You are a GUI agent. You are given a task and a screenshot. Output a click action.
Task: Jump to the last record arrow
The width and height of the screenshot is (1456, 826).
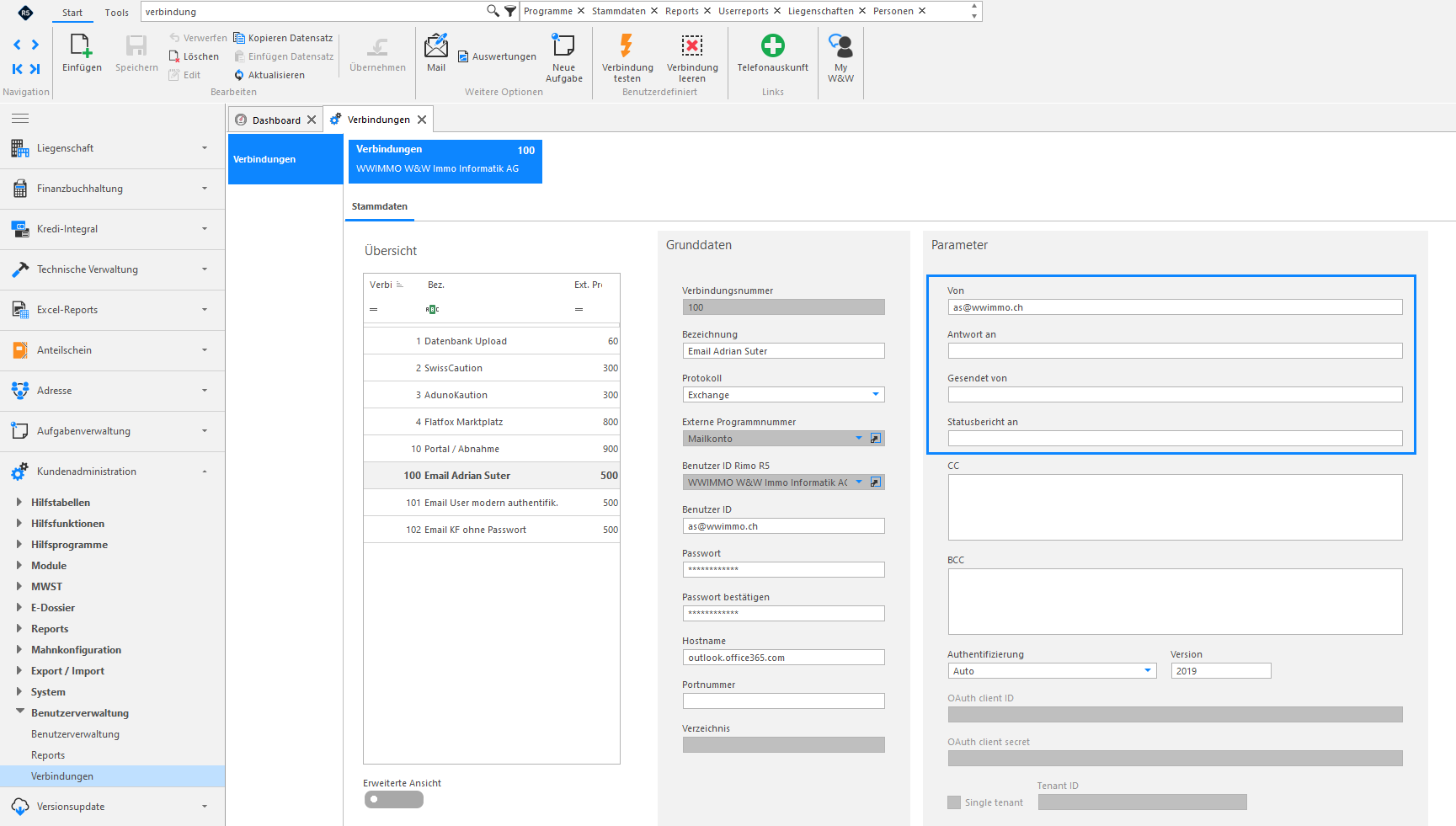pyautogui.click(x=35, y=69)
